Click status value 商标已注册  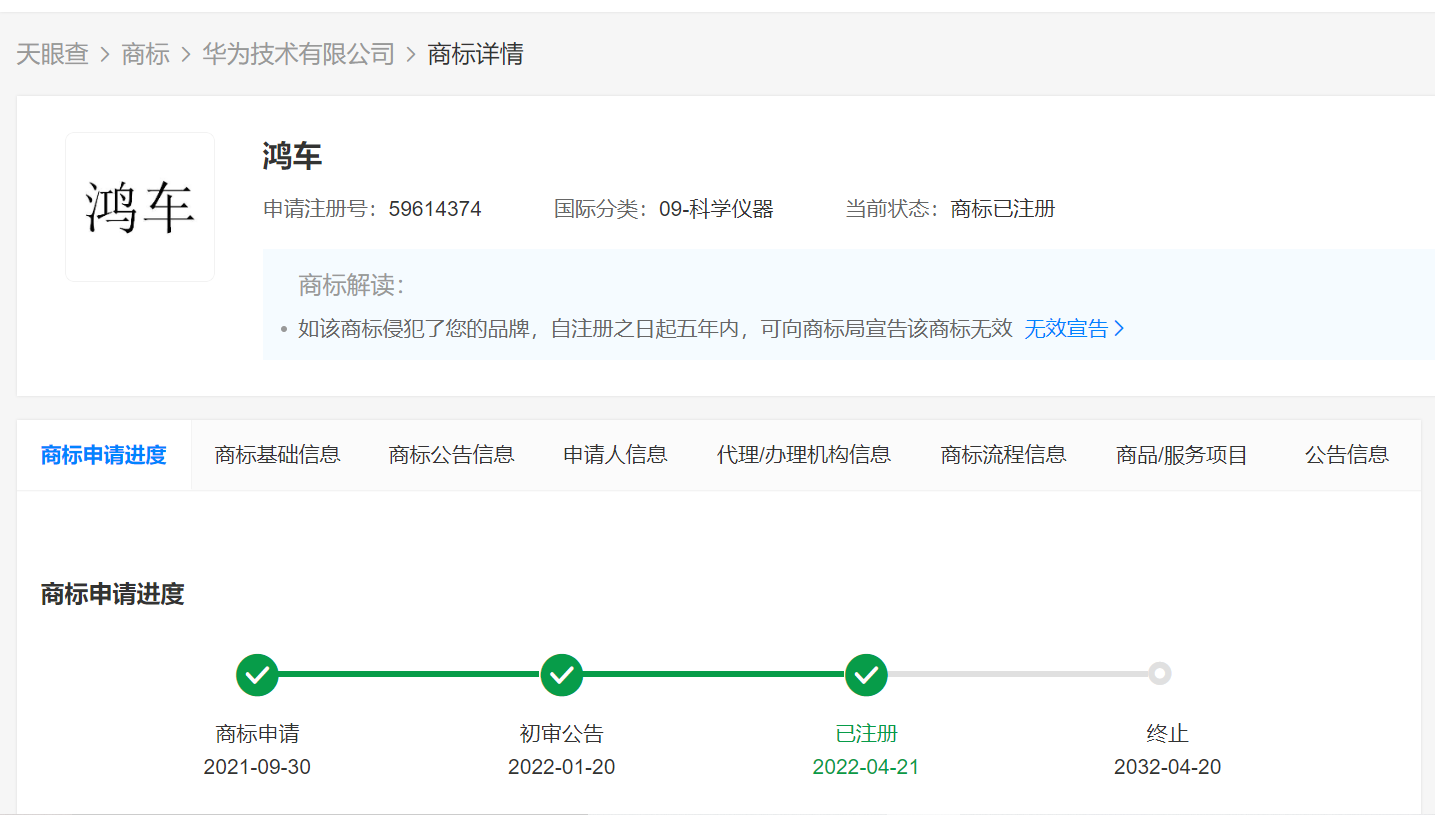[1003, 209]
